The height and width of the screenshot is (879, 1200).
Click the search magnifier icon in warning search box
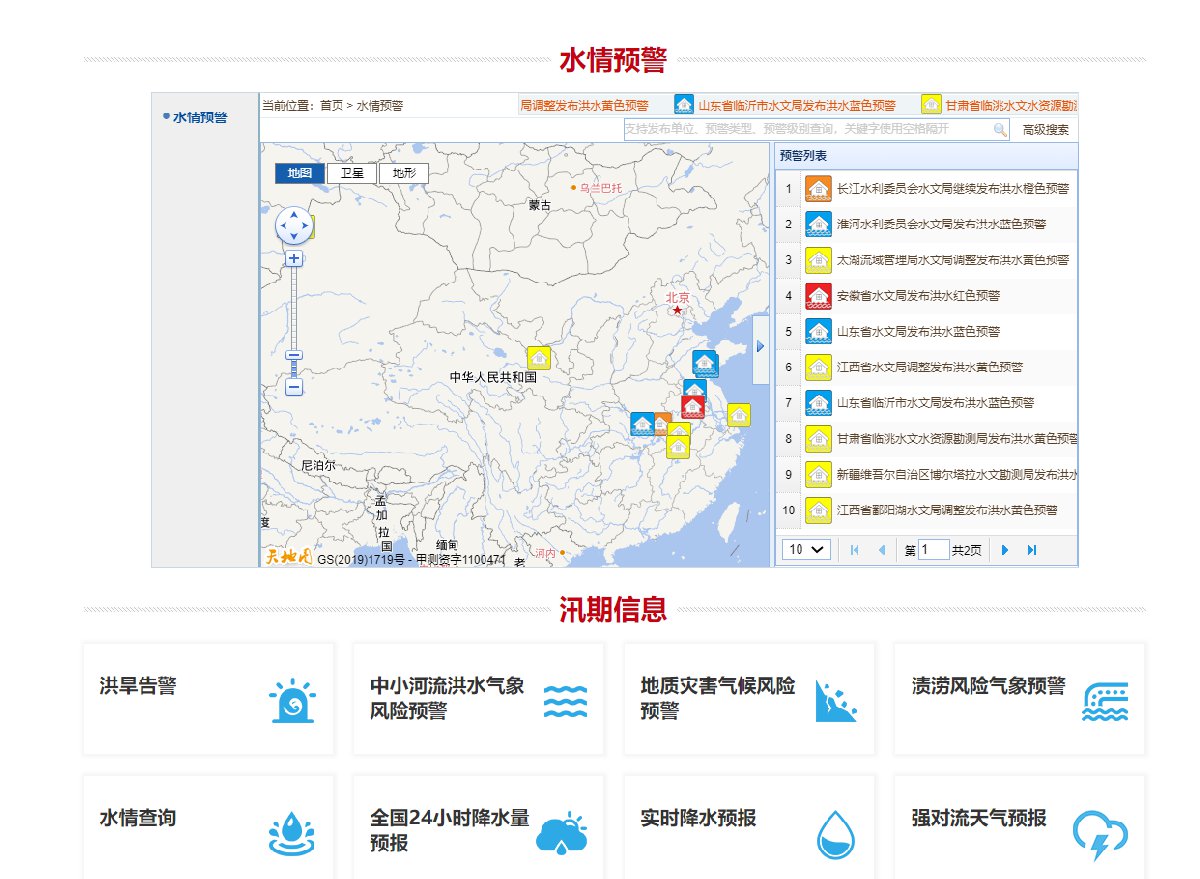tap(999, 130)
